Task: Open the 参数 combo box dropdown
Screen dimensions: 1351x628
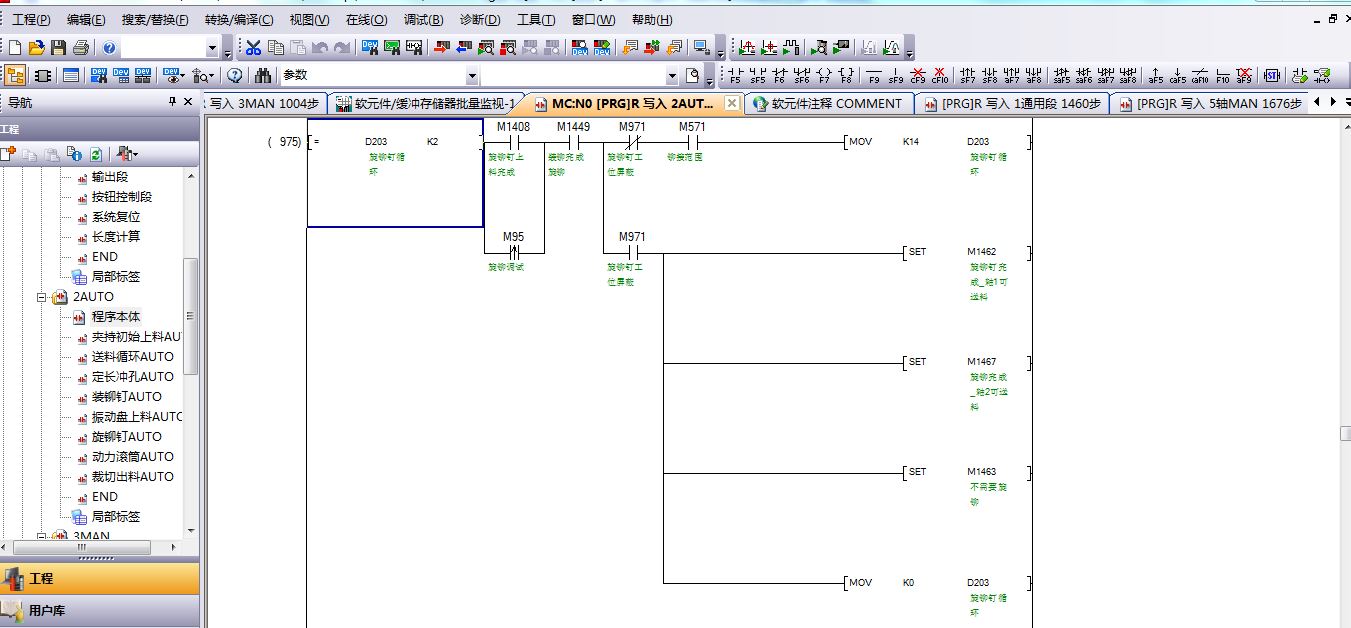Action: point(472,75)
